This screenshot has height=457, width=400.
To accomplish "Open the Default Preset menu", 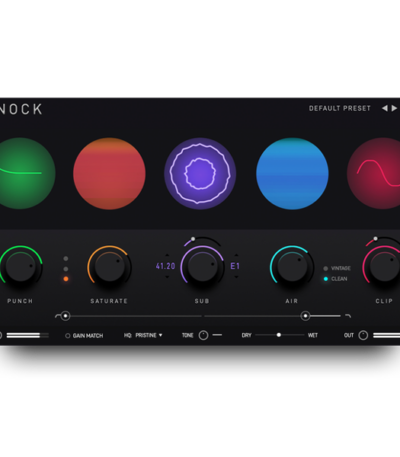I will [340, 108].
